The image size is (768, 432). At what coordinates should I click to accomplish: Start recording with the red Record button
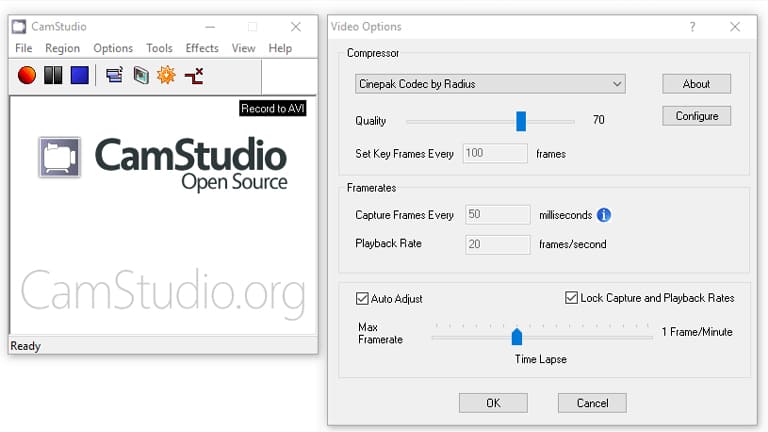pos(26,75)
